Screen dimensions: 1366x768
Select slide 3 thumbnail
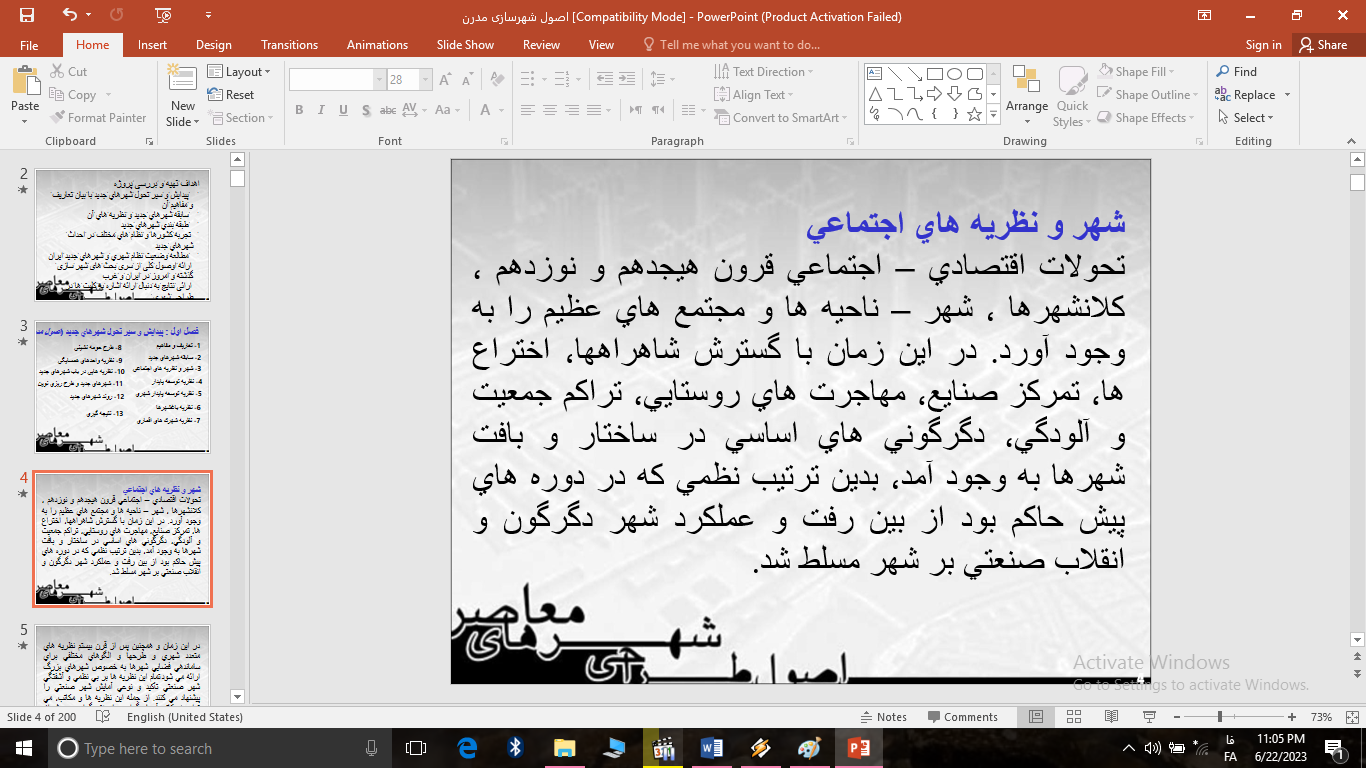(x=122, y=386)
